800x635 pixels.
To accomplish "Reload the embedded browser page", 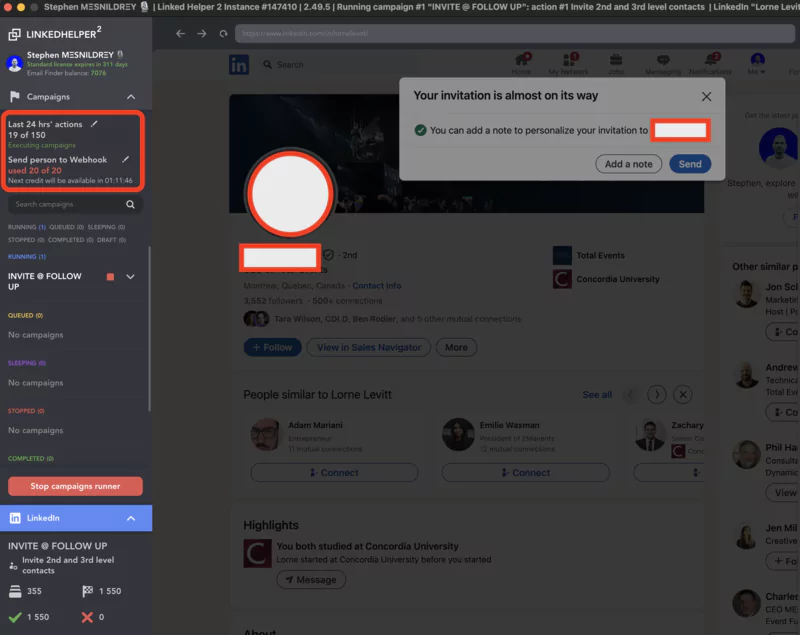I will (x=223, y=34).
